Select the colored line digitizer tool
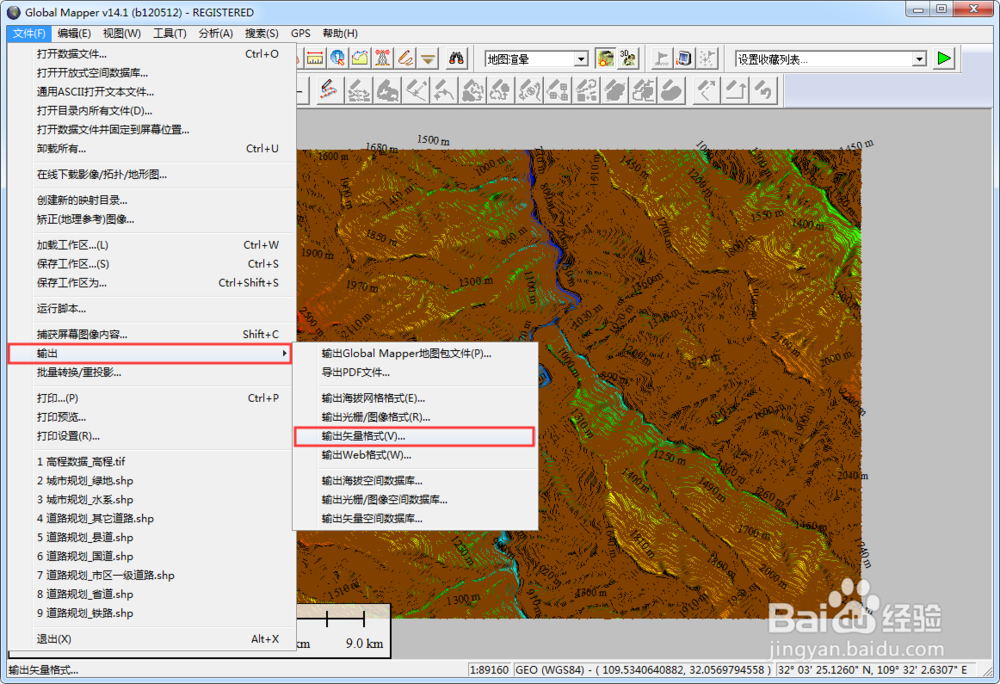 (x=328, y=90)
